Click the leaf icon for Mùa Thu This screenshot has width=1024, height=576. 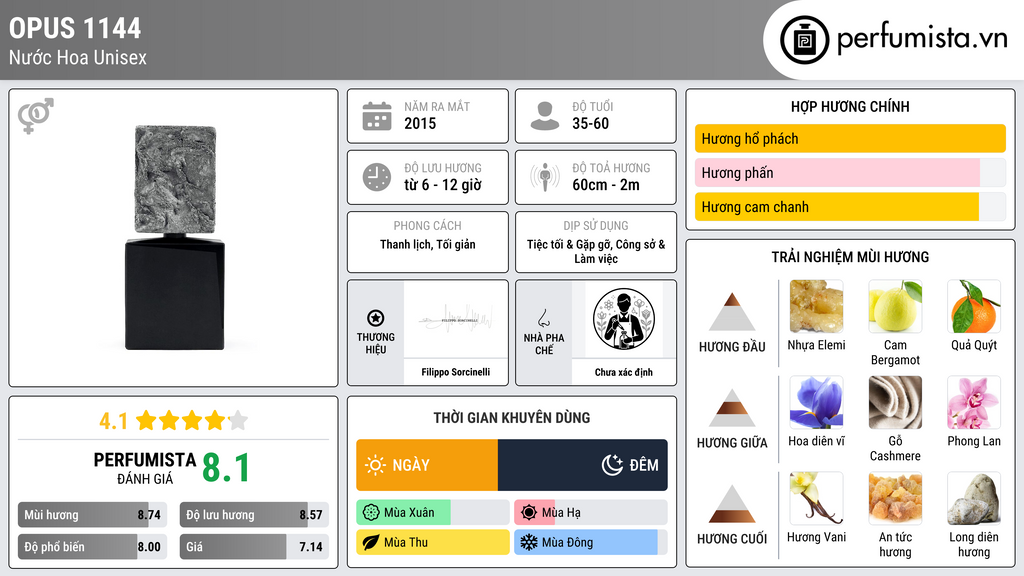point(371,543)
